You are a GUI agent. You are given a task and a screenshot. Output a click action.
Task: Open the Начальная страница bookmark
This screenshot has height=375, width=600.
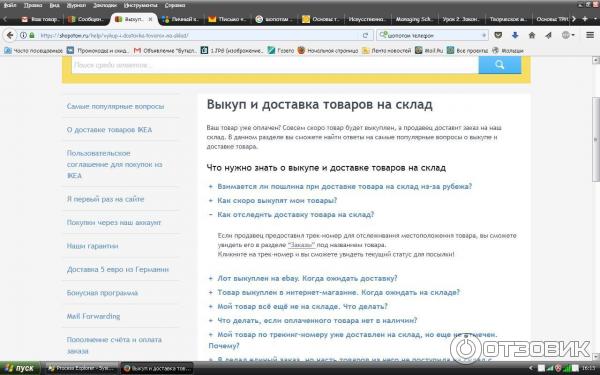[x=328, y=51]
